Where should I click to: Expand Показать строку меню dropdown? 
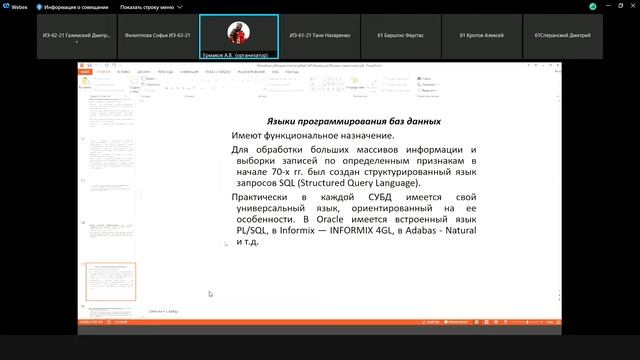coord(151,7)
